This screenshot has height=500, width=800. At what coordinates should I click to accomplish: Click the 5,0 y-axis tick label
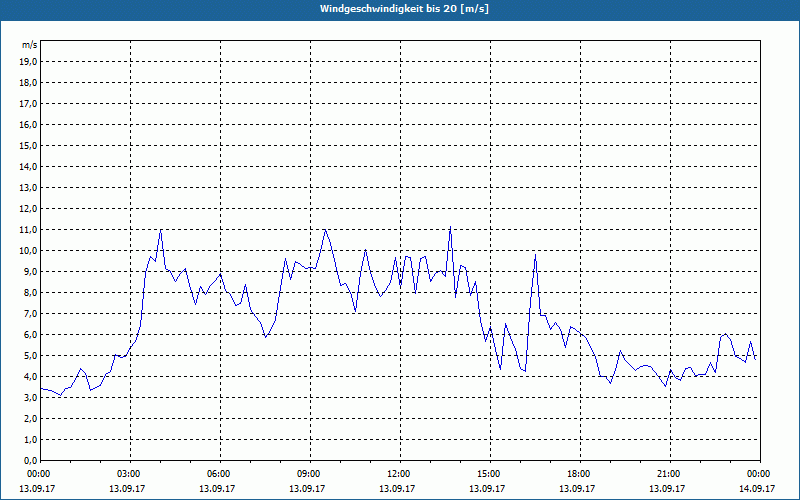coord(30,356)
